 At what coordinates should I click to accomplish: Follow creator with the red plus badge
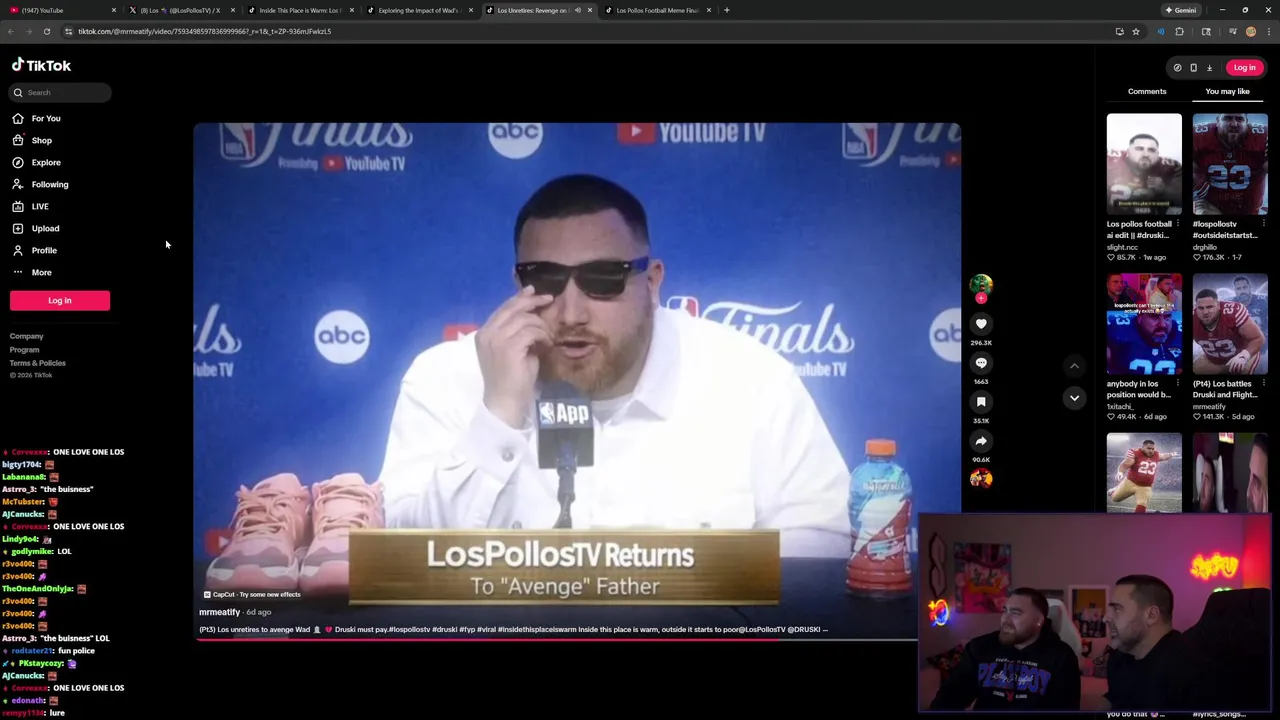981,298
